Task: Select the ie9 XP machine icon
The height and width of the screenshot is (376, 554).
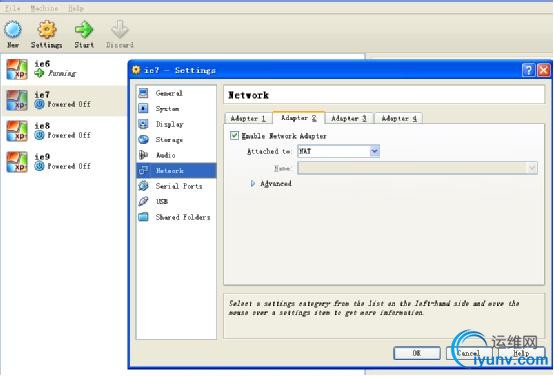Action: click(x=17, y=162)
